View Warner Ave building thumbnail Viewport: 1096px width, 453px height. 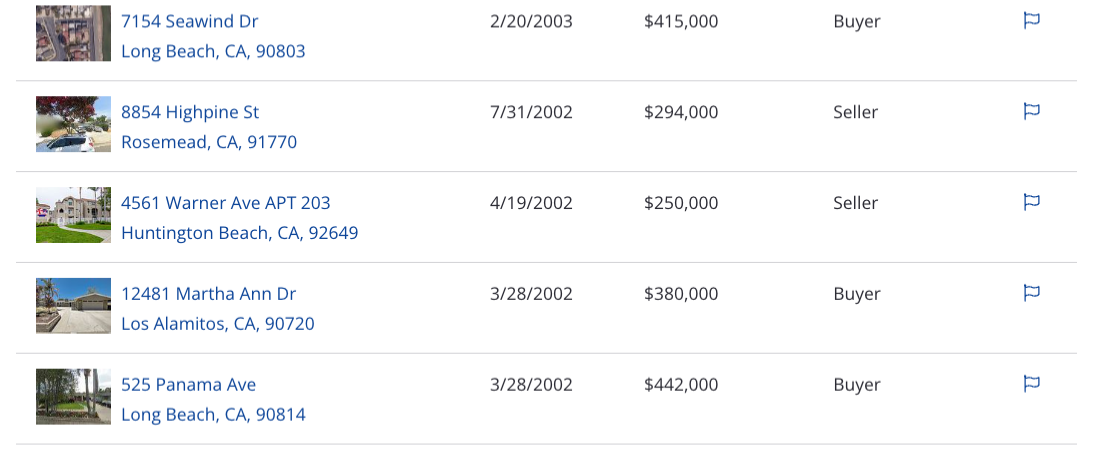click(x=73, y=215)
